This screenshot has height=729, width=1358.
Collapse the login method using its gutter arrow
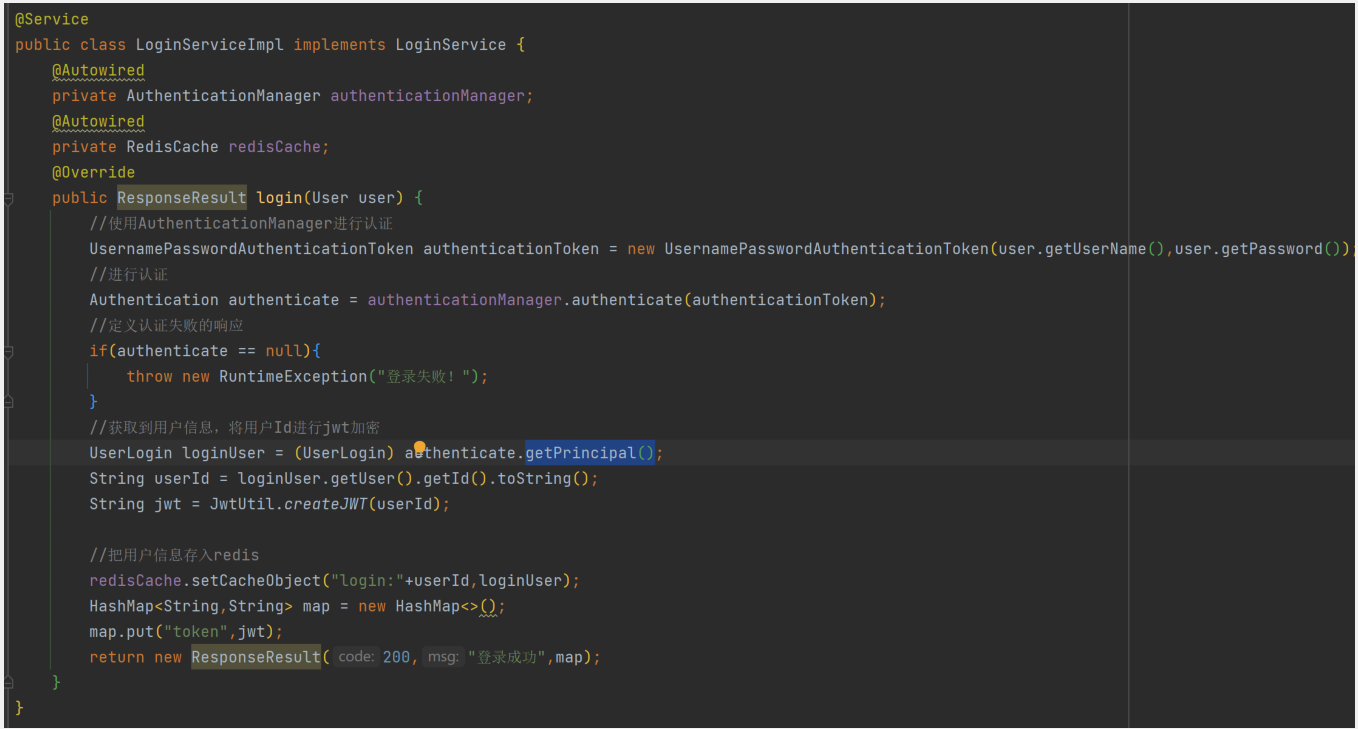[9, 197]
